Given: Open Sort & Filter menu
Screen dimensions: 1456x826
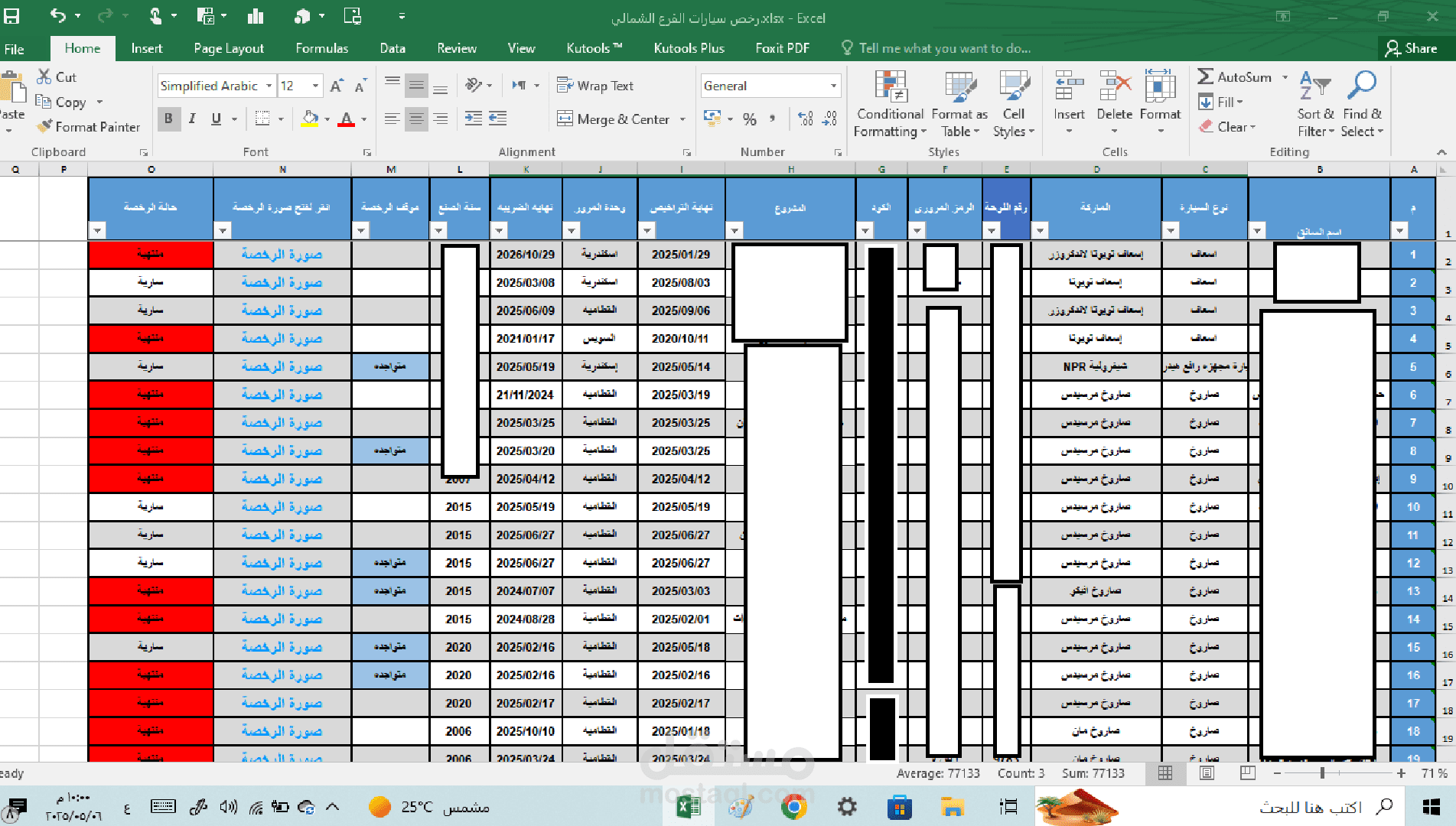Looking at the screenshot, I should point(1315,104).
